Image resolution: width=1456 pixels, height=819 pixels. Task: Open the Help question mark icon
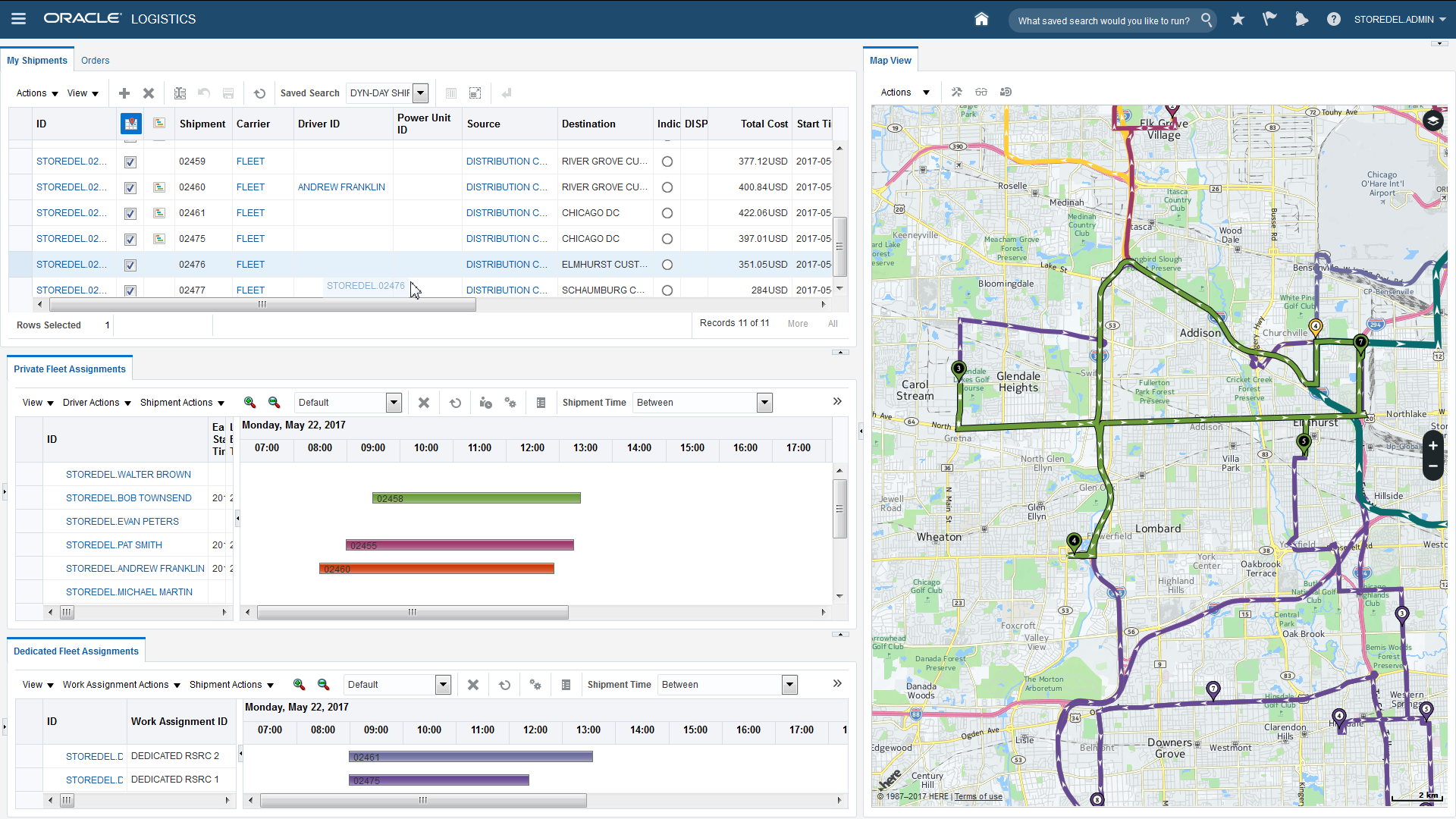click(1333, 19)
